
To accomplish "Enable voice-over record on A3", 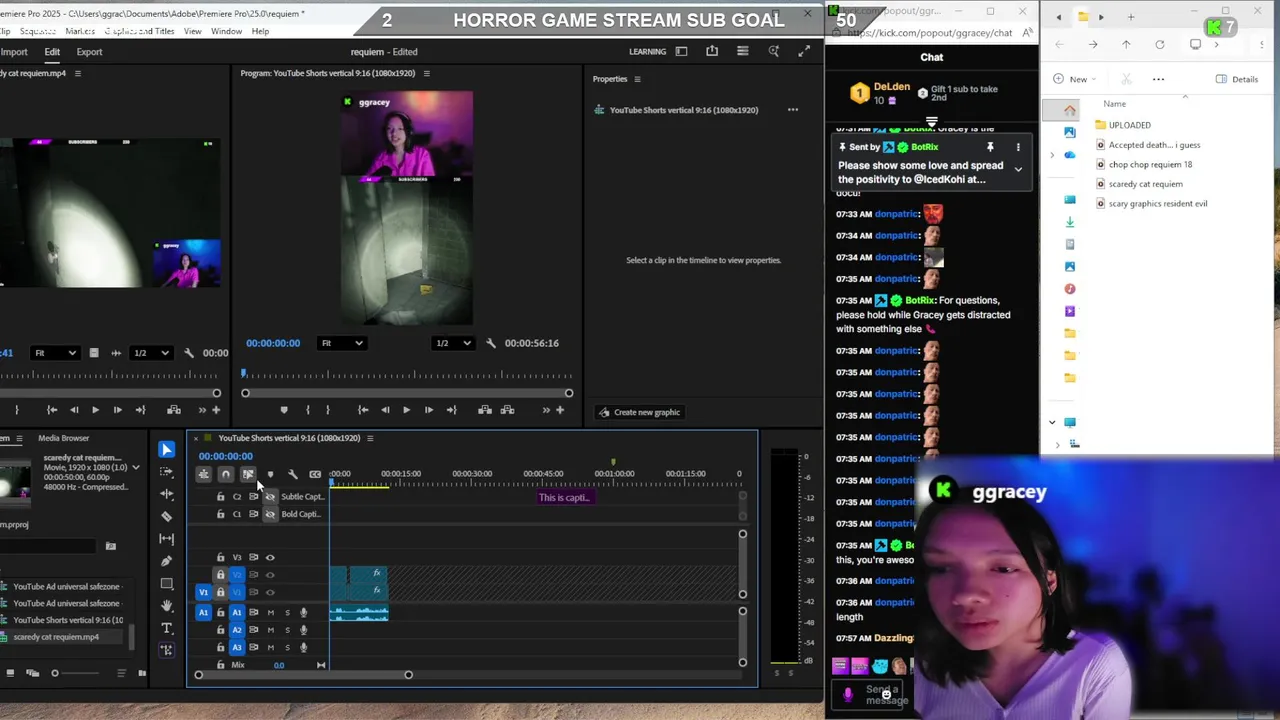I will tap(304, 647).
